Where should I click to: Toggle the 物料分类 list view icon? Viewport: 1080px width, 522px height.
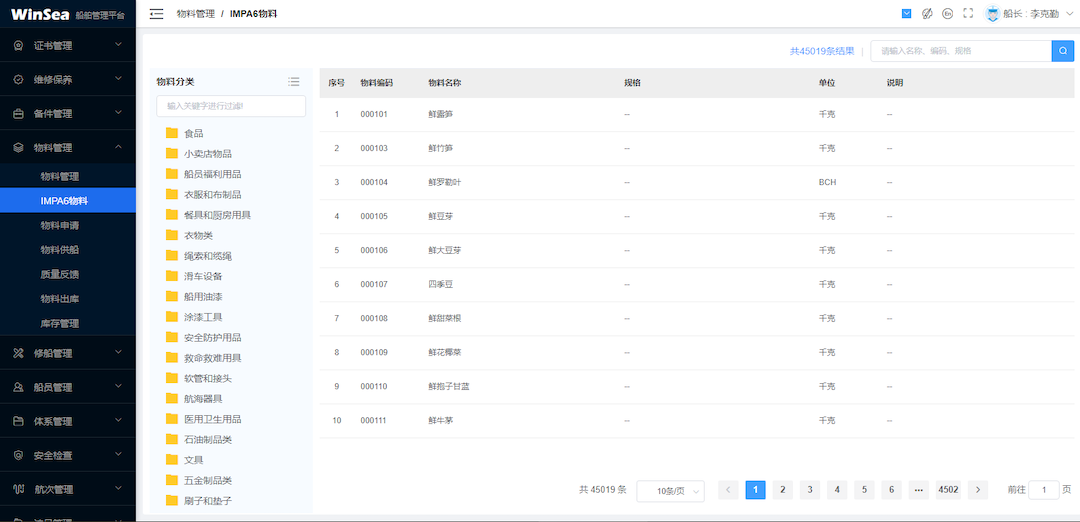[x=293, y=81]
